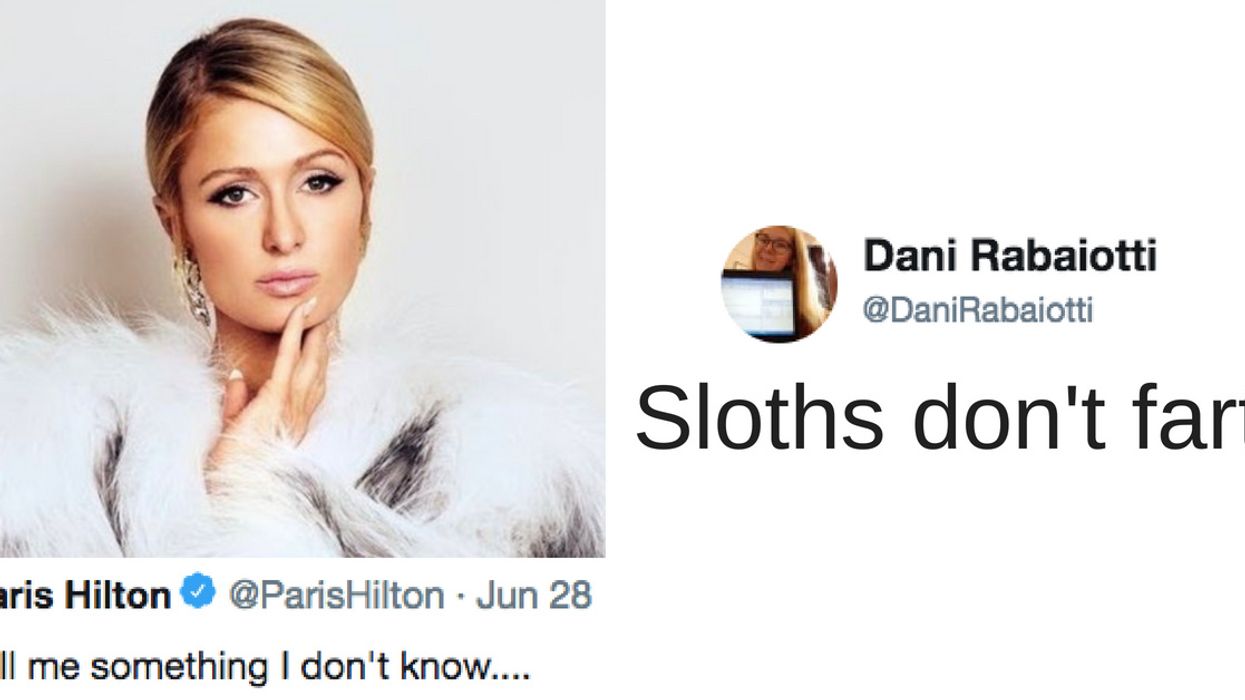Open Dani Rabaiotti's round profile avatar
This screenshot has width=1245, height=700.
(779, 284)
